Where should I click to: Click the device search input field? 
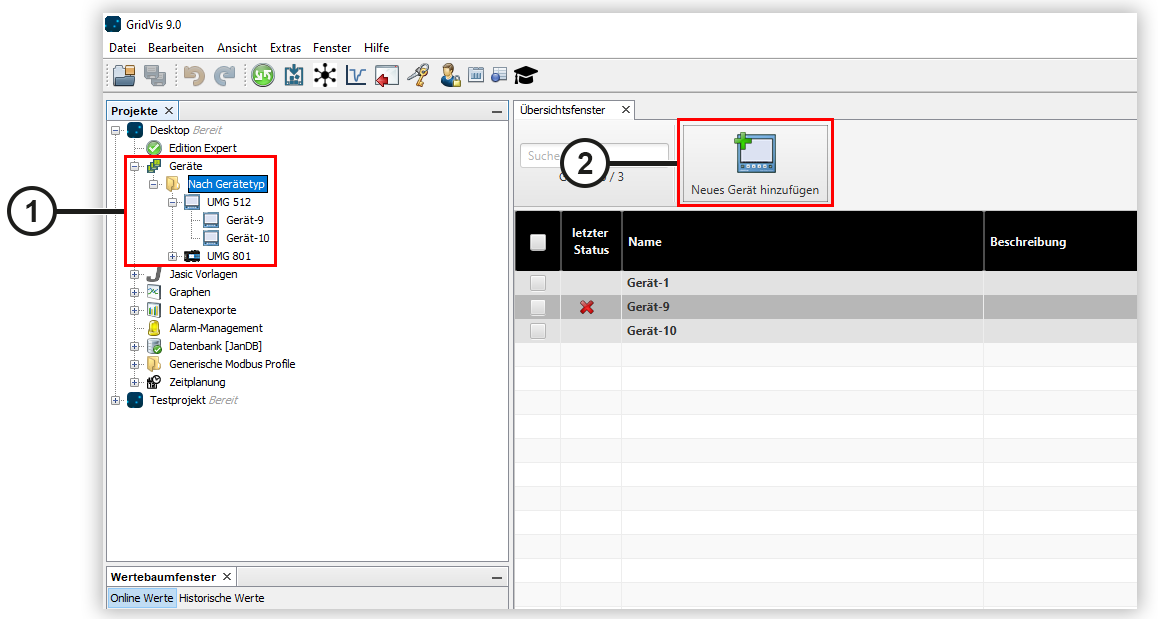[x=540, y=156]
